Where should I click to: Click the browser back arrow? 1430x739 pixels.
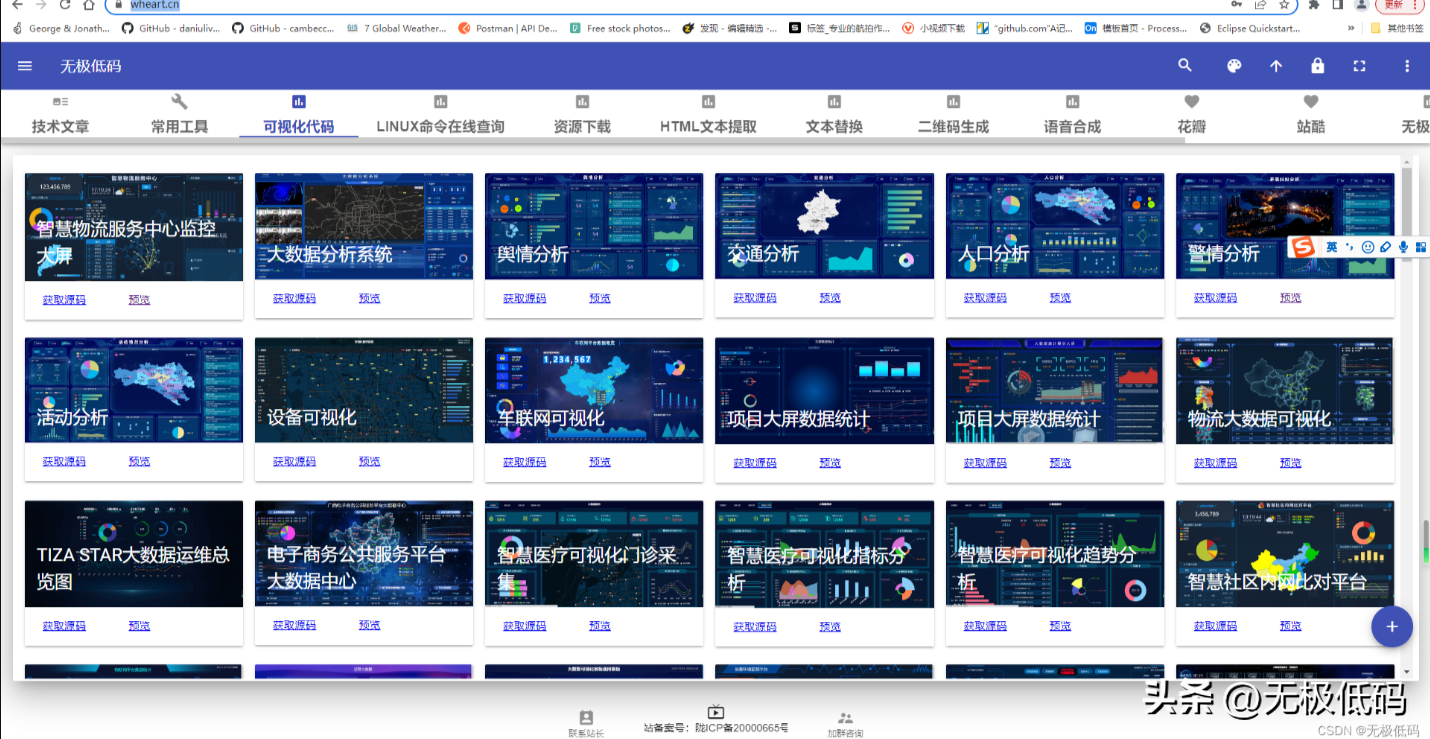click(17, 5)
